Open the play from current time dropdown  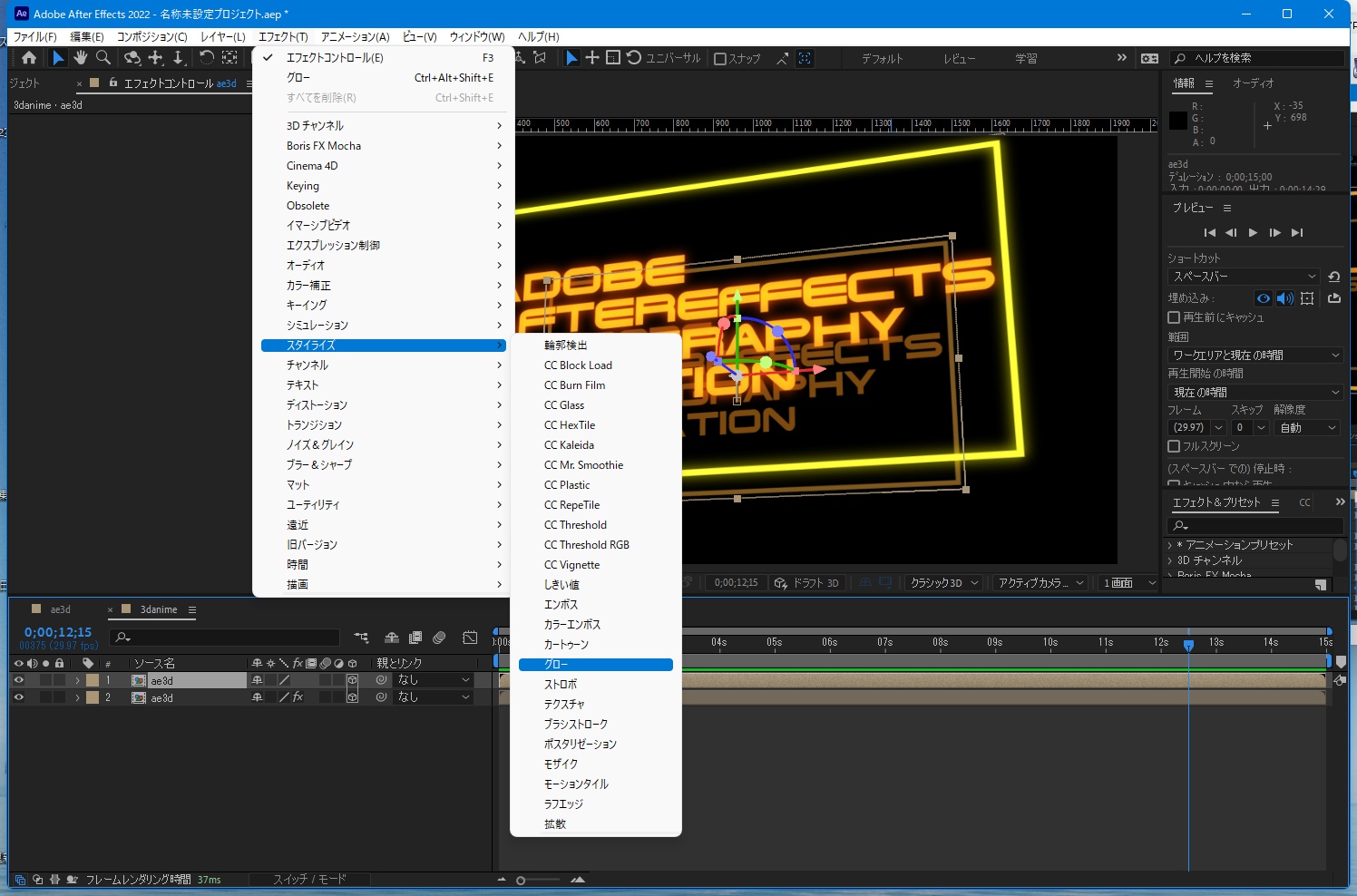point(1255,393)
